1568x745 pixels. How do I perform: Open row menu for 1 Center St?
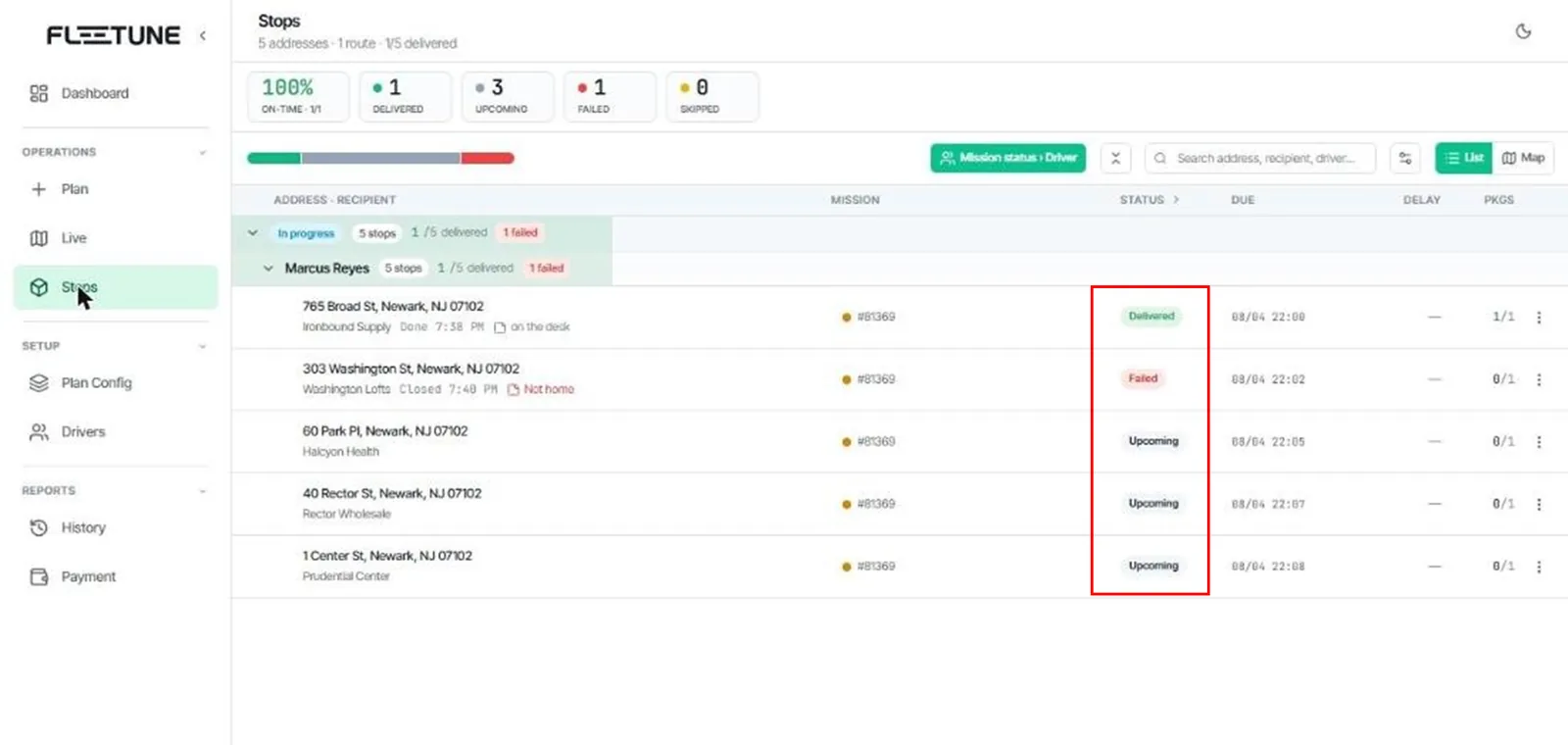click(1539, 567)
